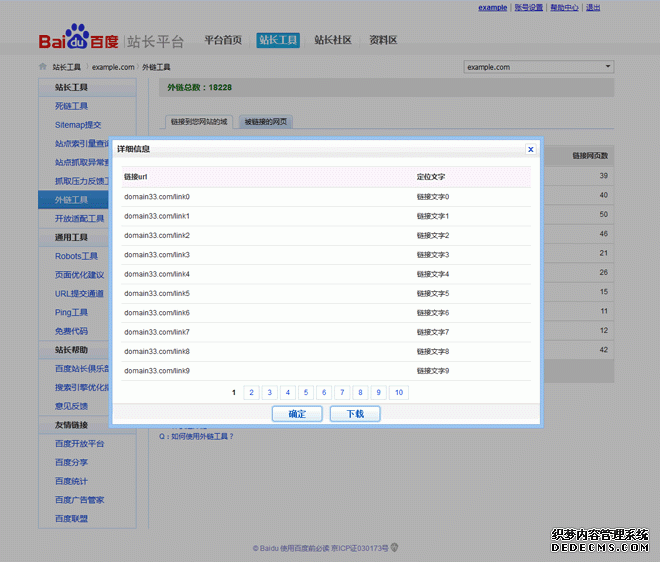Viewport: 660px width, 562px height.
Task: Select Sitemap提交 in the sidebar
Action: 78,125
